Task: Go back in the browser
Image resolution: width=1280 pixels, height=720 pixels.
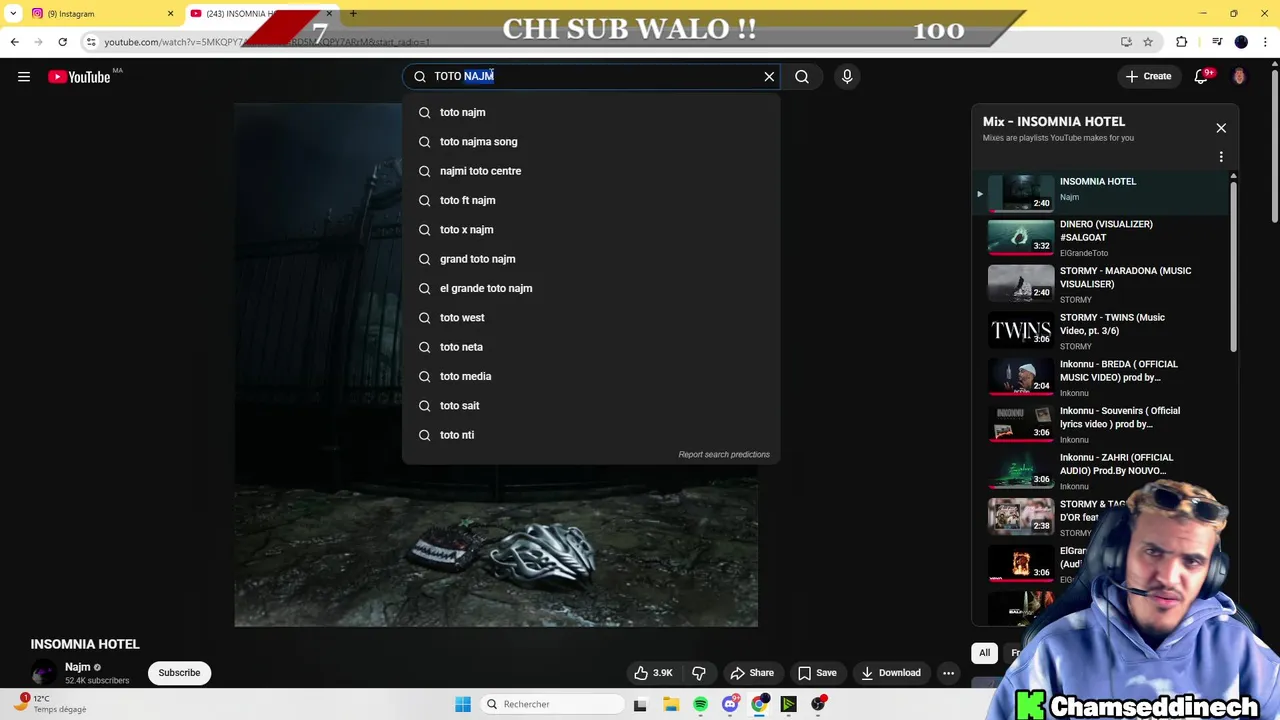Action: pos(14,42)
